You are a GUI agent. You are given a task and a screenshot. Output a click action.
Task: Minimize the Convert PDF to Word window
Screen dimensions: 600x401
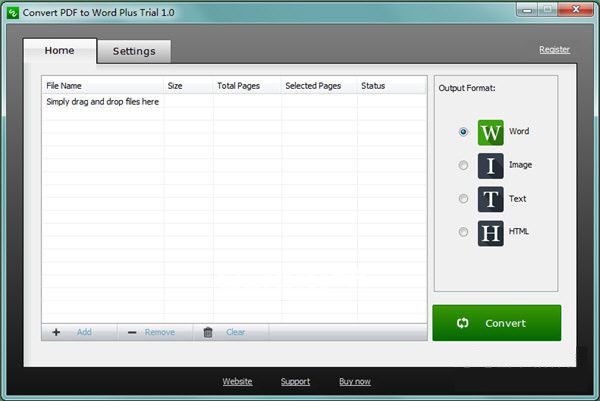coord(527,10)
